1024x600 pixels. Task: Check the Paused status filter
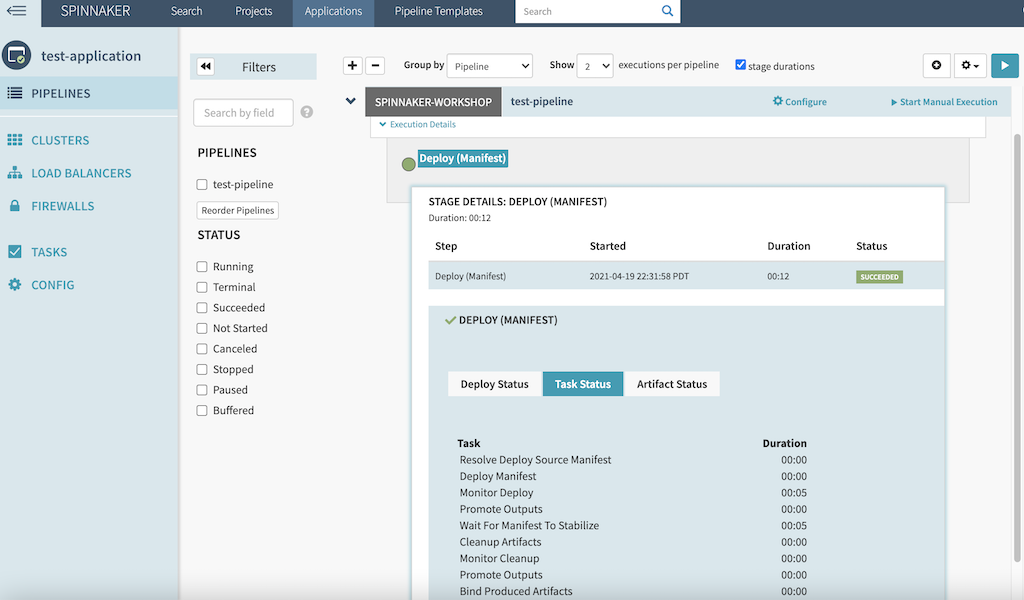point(202,390)
